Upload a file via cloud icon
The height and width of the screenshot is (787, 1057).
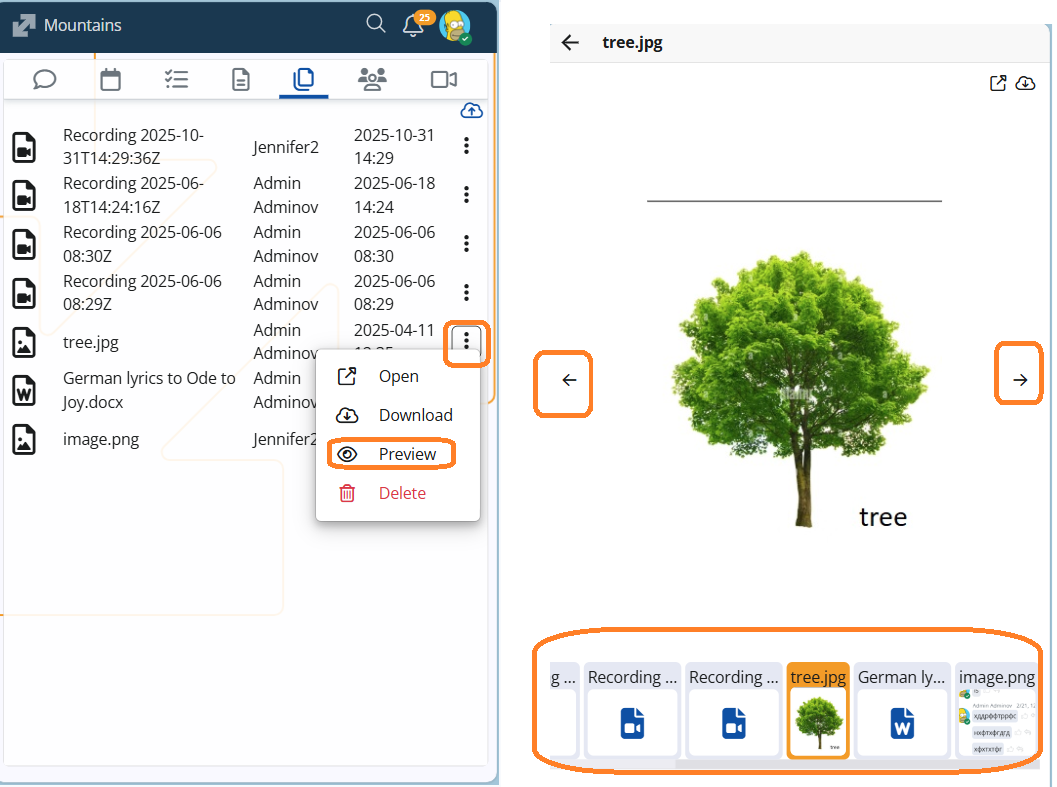pyautogui.click(x=471, y=111)
